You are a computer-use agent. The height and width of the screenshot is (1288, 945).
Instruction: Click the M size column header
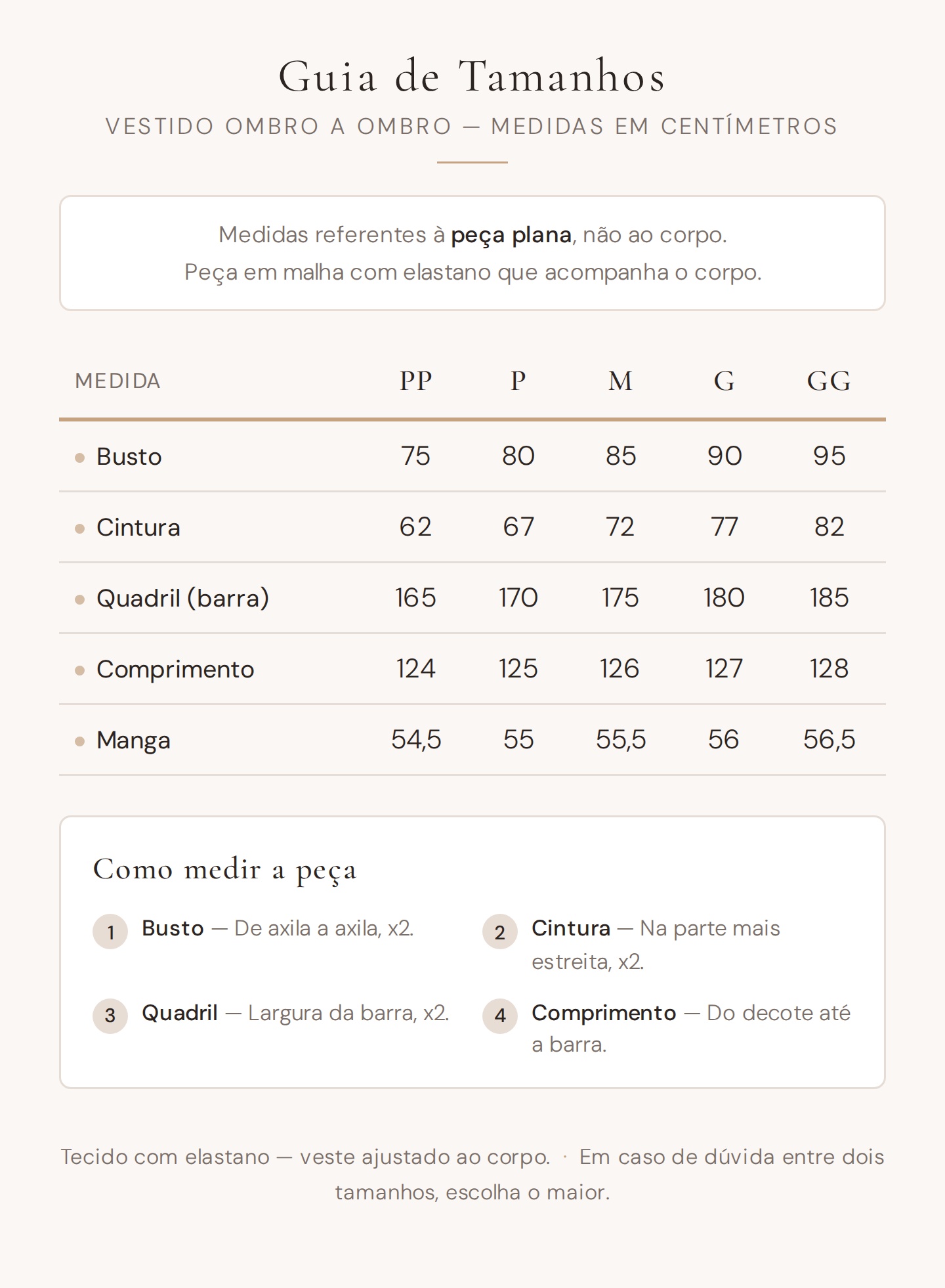coord(620,381)
